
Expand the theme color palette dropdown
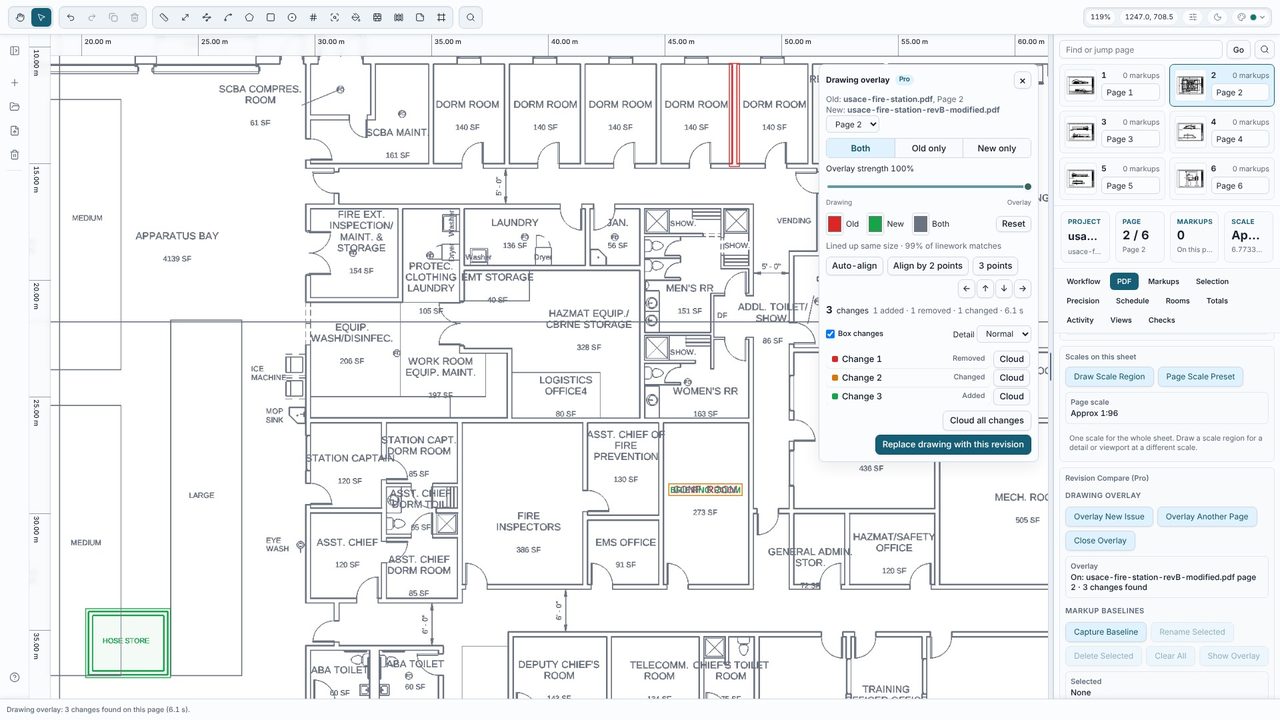tap(1252, 17)
